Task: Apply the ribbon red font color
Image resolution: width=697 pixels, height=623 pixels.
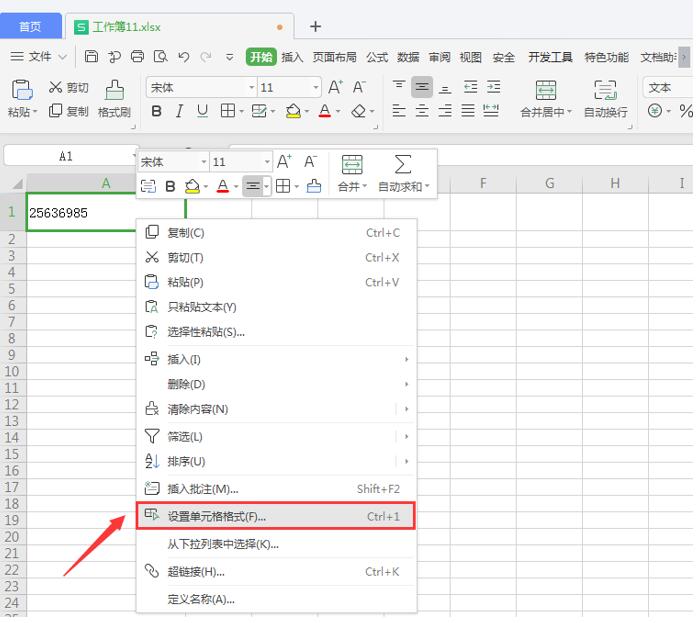Action: pyautogui.click(x=325, y=111)
